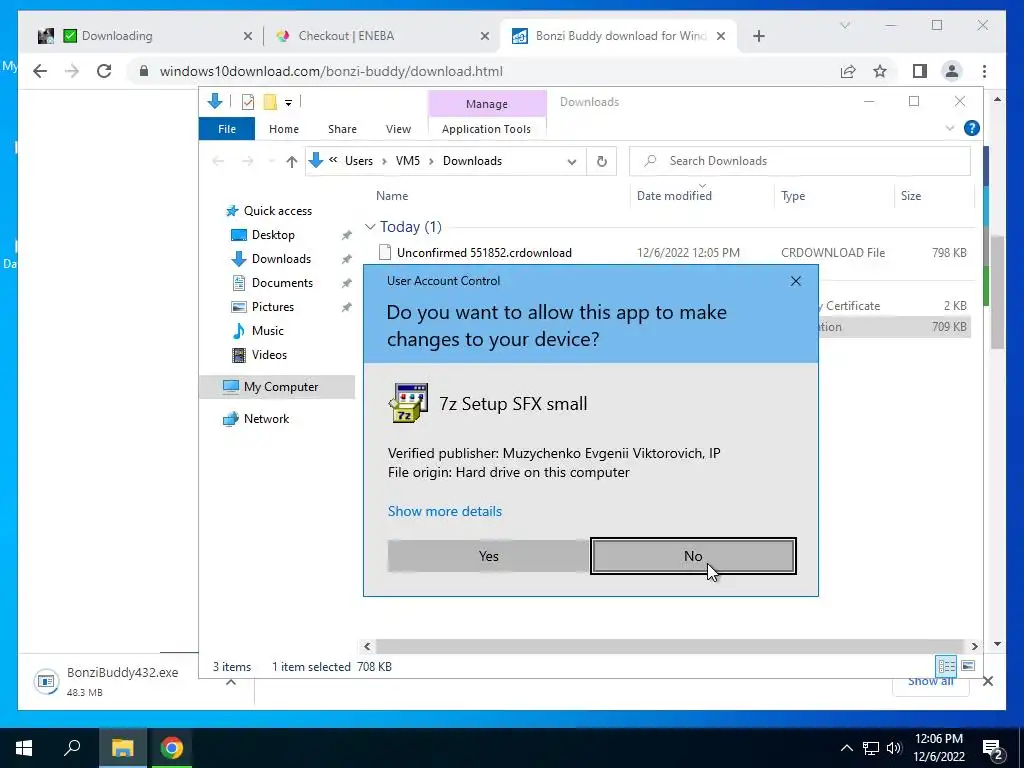Refresh the Downloads folder view
The height and width of the screenshot is (768, 1024).
(601, 161)
